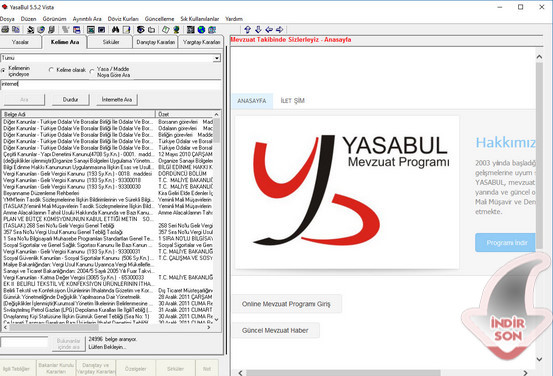
Task: Click the Özet column header
Action: click(x=184, y=114)
